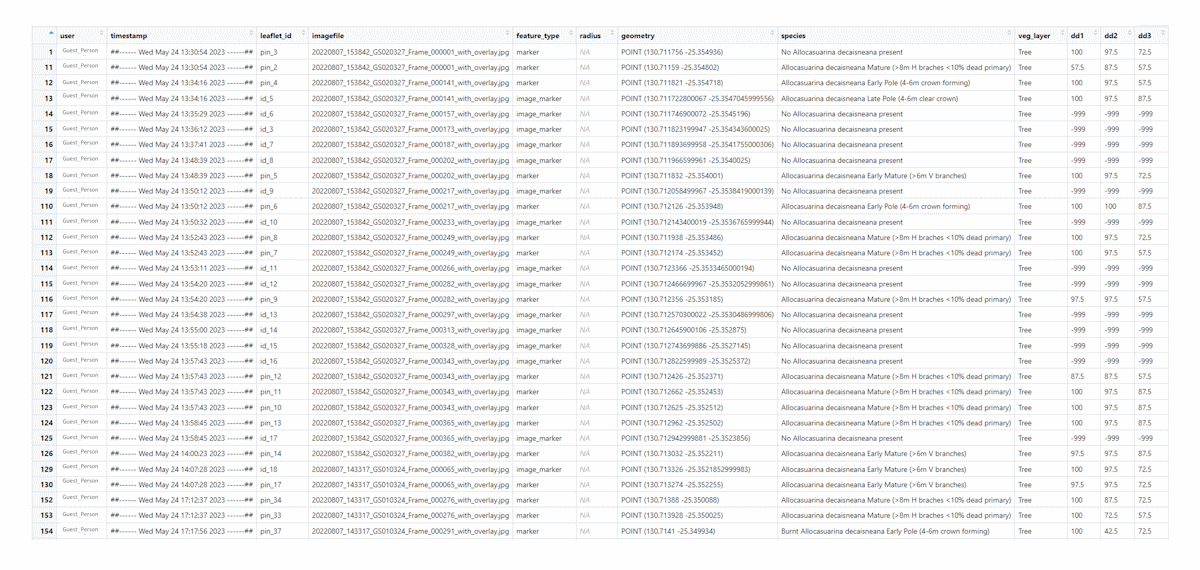Click the dd3 column header
Viewport: 1200px width, 570px height.
click(1144, 36)
